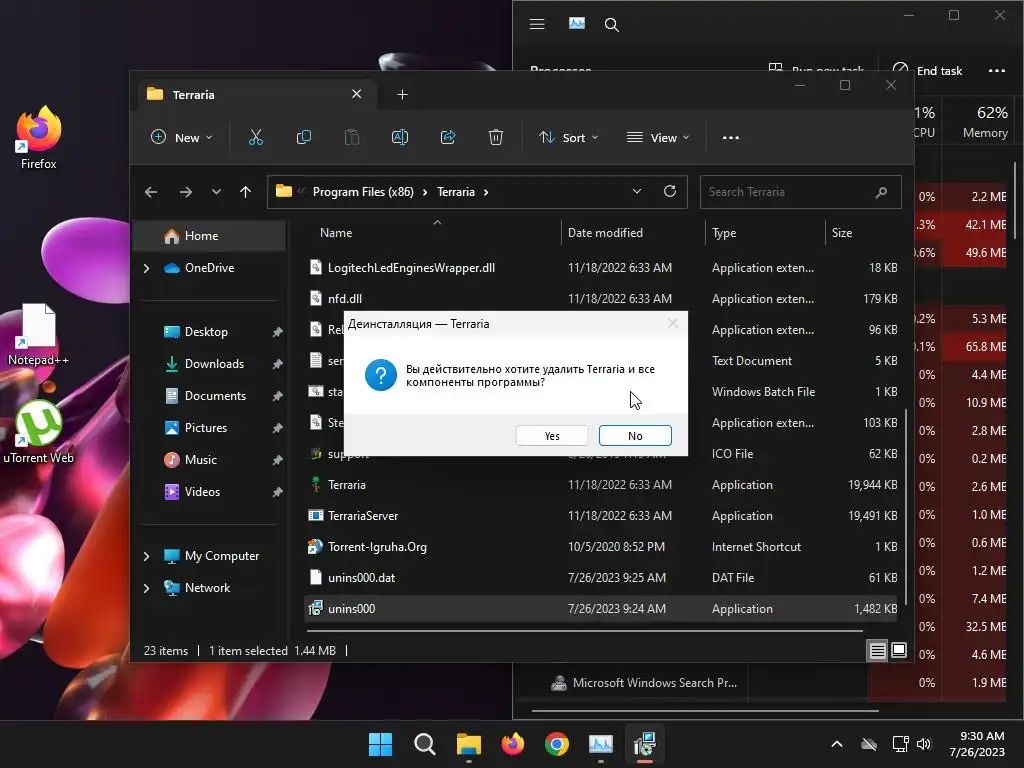This screenshot has height=768, width=1024.
Task: Select Home in navigation pane
Action: tap(209, 236)
